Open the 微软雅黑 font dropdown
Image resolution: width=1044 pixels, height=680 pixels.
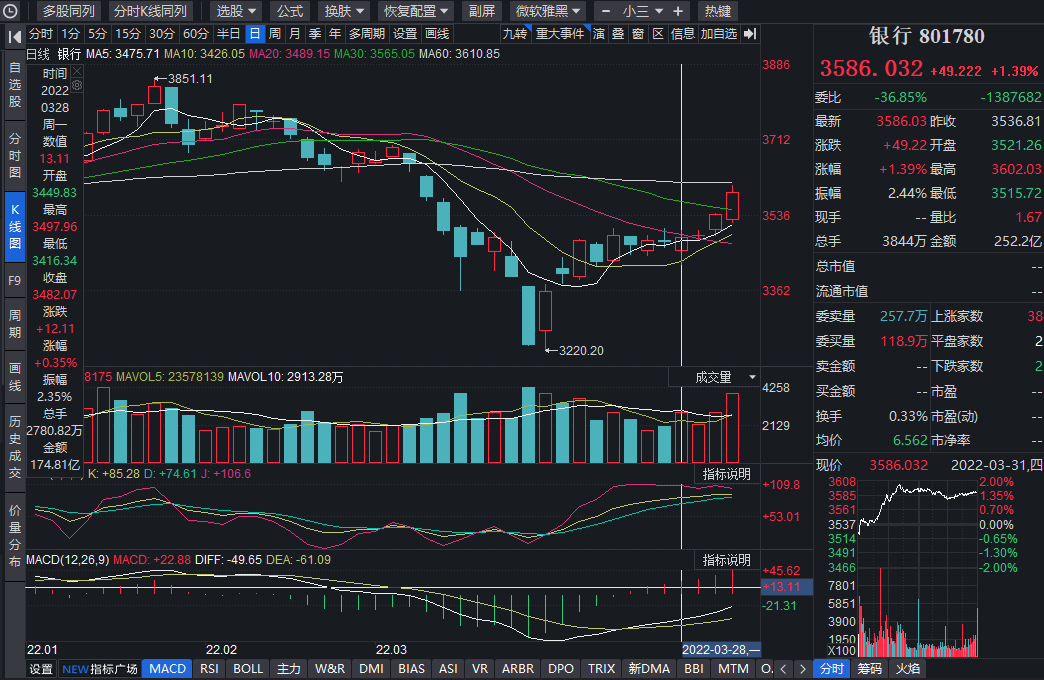pyautogui.click(x=547, y=11)
